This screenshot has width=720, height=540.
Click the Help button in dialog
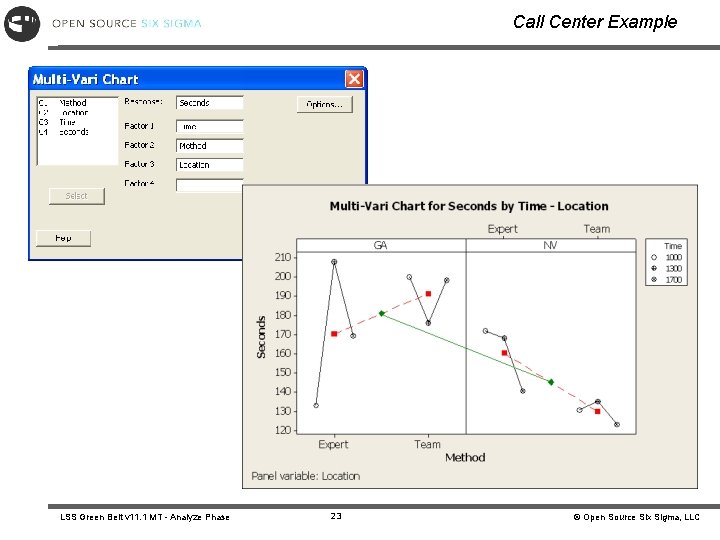coord(63,238)
